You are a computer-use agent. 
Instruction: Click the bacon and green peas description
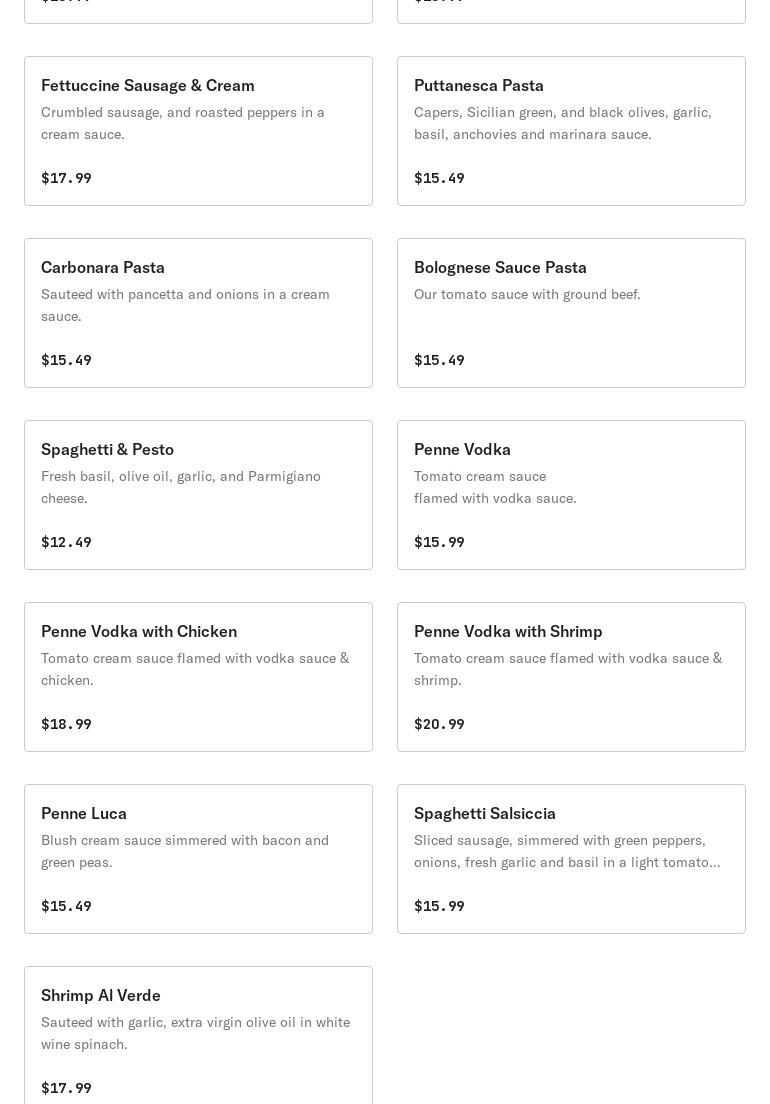(x=185, y=851)
